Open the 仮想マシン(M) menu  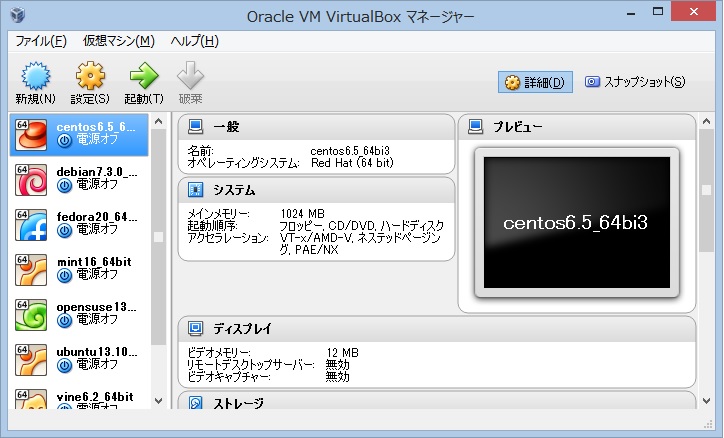pyautogui.click(x=119, y=41)
